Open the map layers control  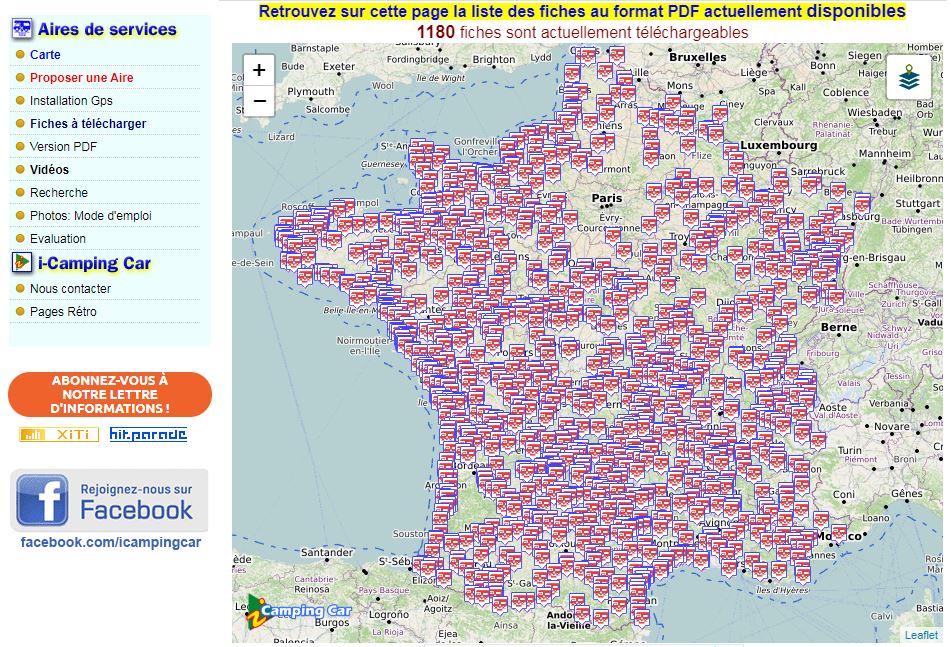(x=908, y=77)
